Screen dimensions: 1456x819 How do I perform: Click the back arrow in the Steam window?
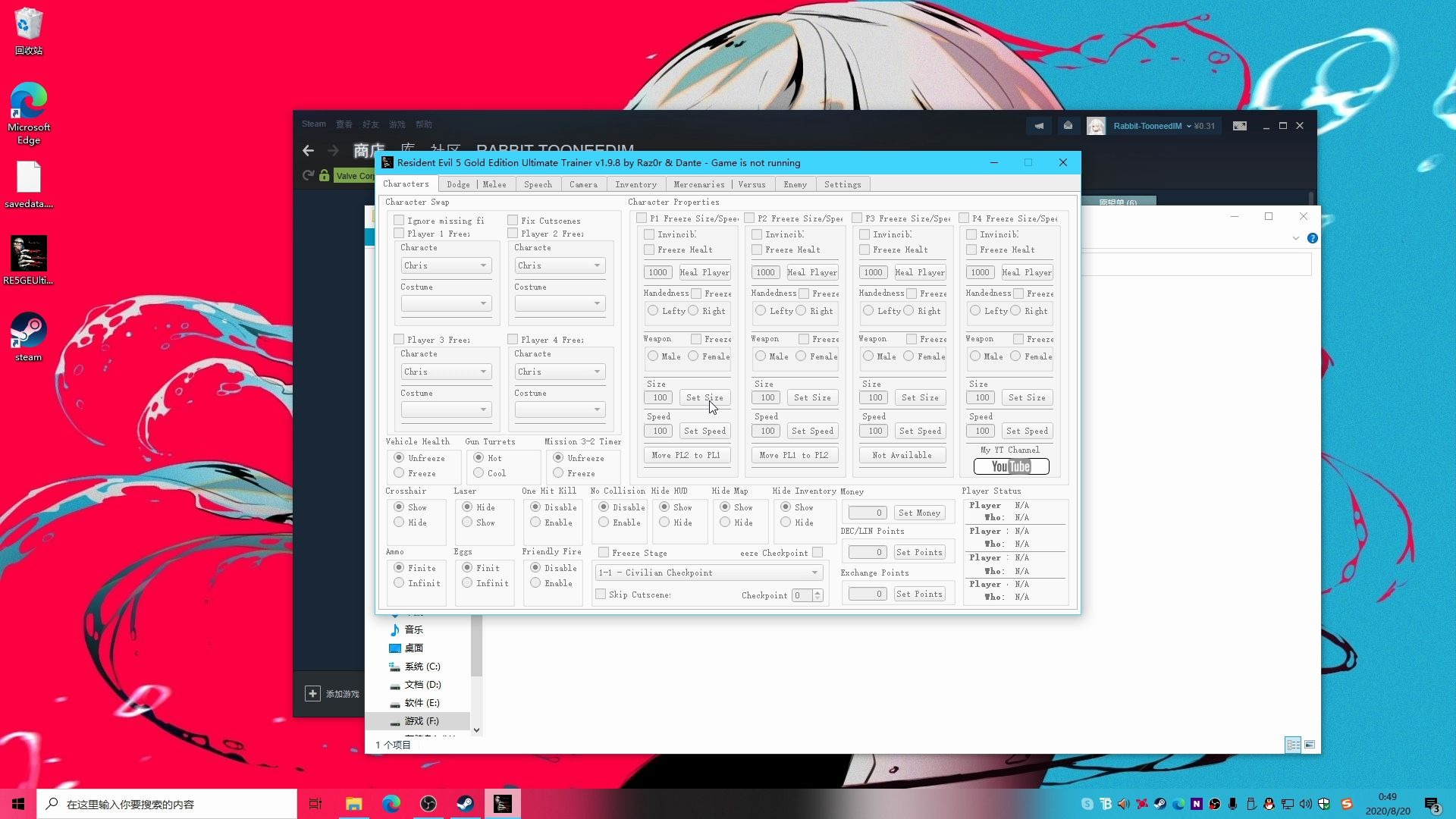pos(308,150)
